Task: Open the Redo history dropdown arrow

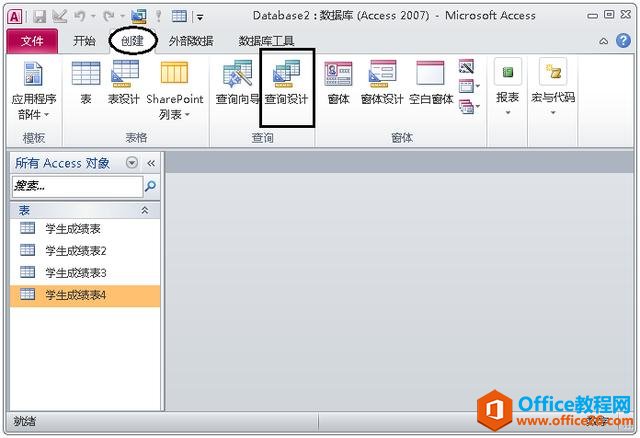Action: click(x=122, y=17)
